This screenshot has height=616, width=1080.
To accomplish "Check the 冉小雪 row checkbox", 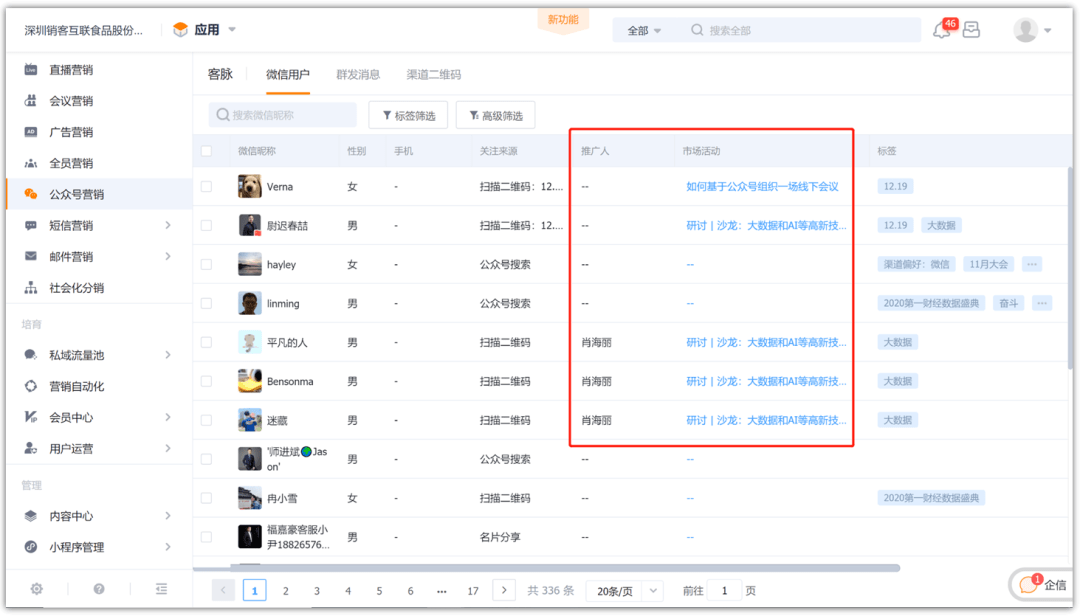I will 207,498.
